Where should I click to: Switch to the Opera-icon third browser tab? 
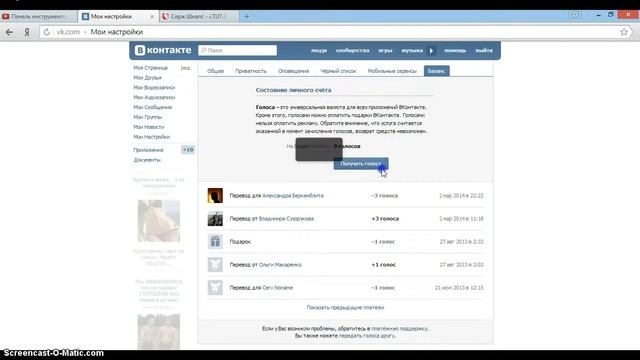(199, 16)
